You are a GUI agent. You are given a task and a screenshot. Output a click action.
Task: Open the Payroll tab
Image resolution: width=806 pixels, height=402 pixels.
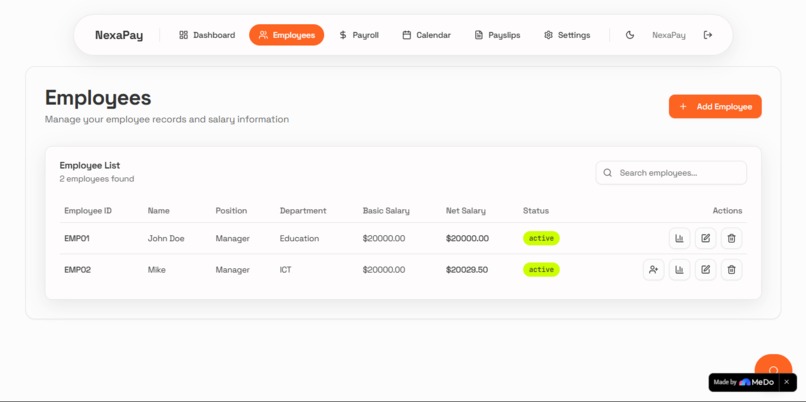(x=359, y=35)
